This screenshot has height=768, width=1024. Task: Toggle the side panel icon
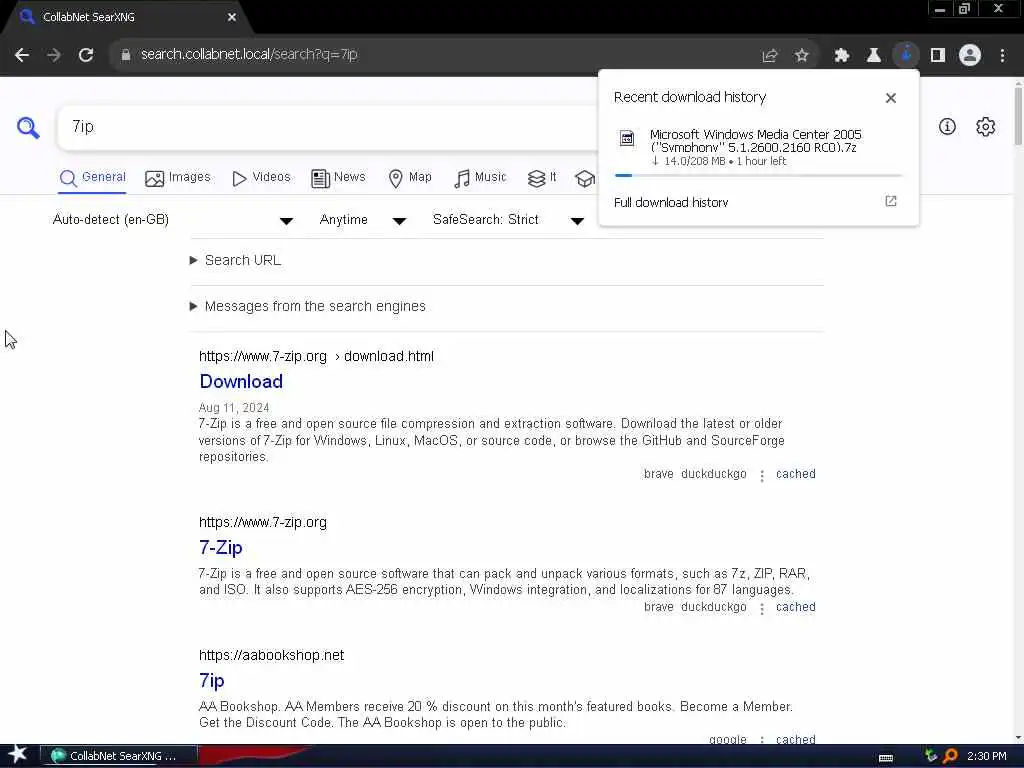938,56
